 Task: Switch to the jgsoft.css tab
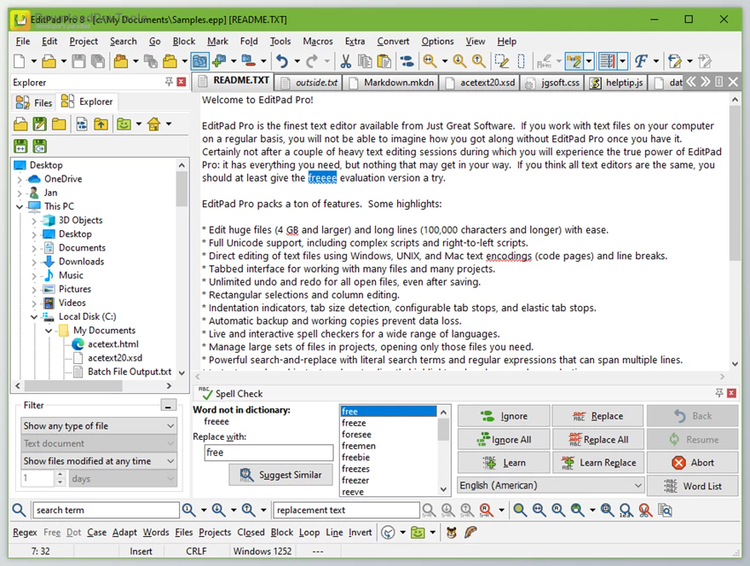pos(552,83)
